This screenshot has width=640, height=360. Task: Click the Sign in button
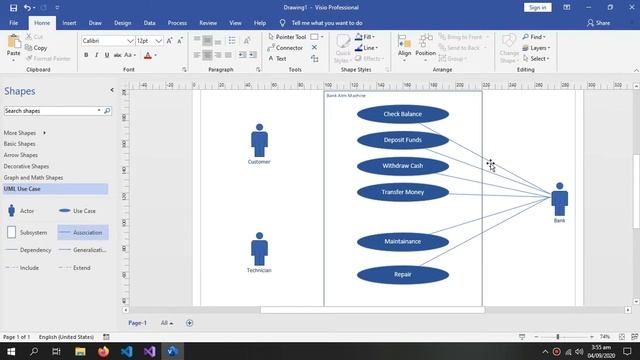pos(538,7)
